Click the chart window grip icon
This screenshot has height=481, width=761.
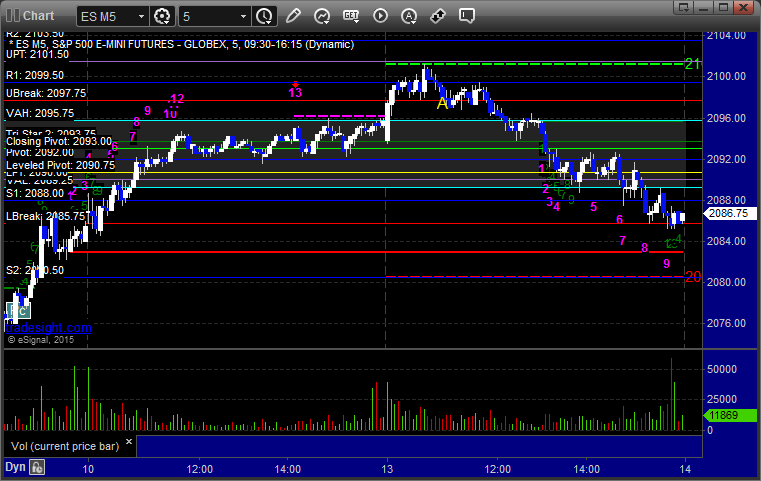13,16
